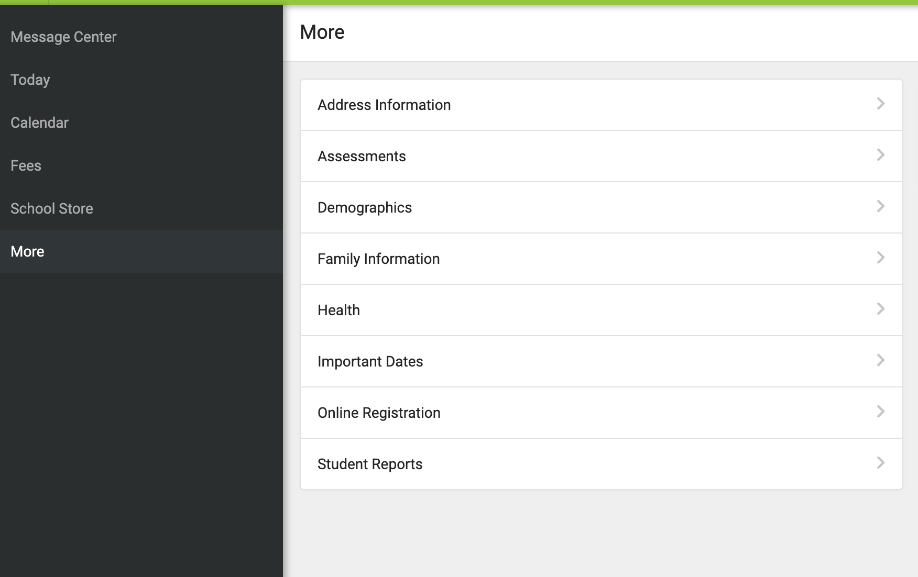Viewport: 918px width, 577px height.
Task: Open the Calendar sidebar item
Action: click(141, 123)
